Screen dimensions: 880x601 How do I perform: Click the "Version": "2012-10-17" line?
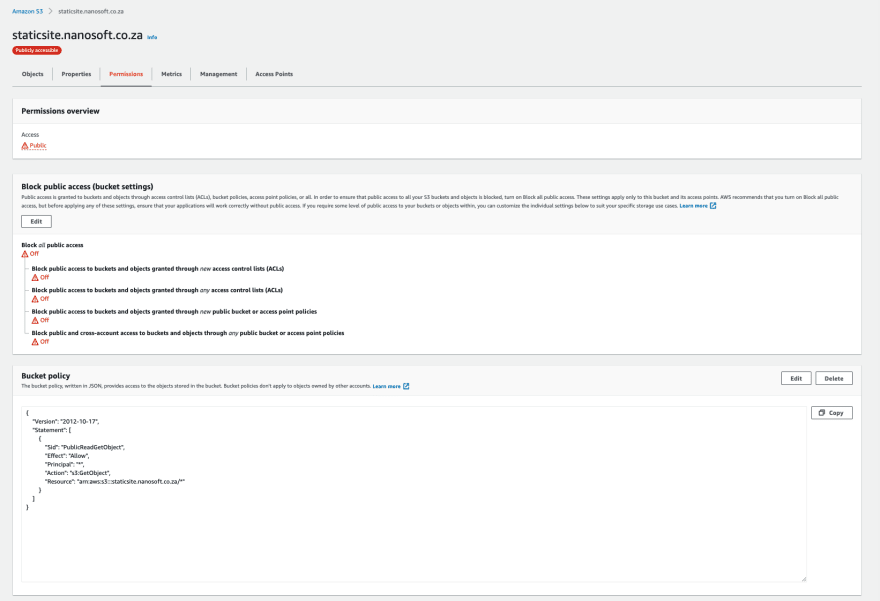point(66,421)
